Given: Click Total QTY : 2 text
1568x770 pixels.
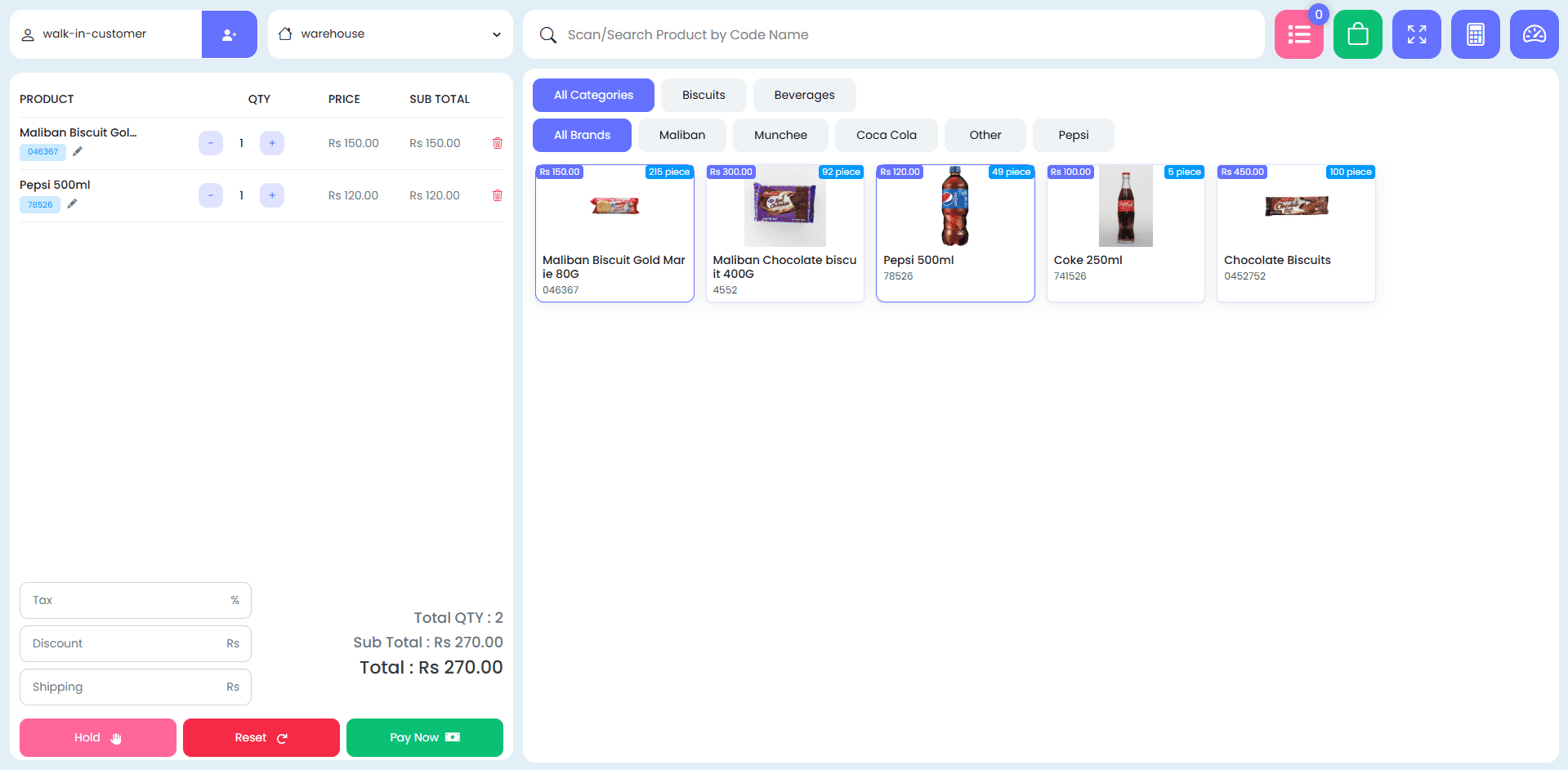Looking at the screenshot, I should tap(458, 618).
